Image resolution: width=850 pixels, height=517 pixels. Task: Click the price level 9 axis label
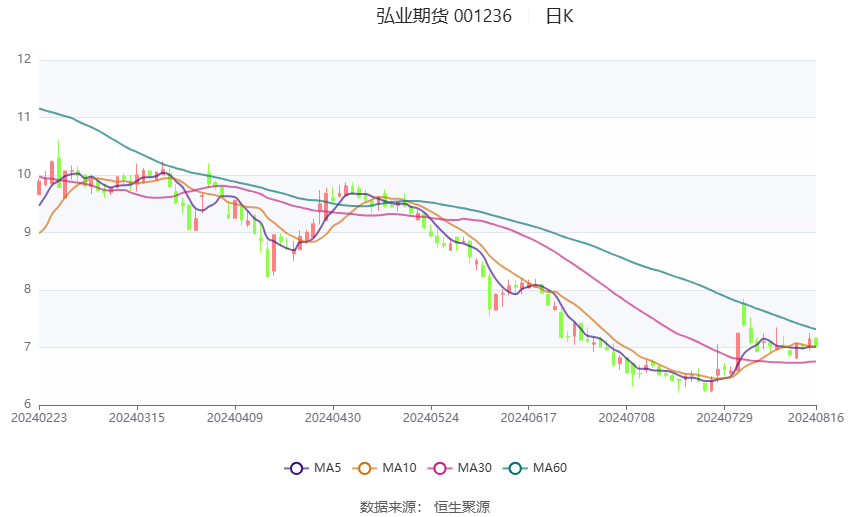(28, 232)
